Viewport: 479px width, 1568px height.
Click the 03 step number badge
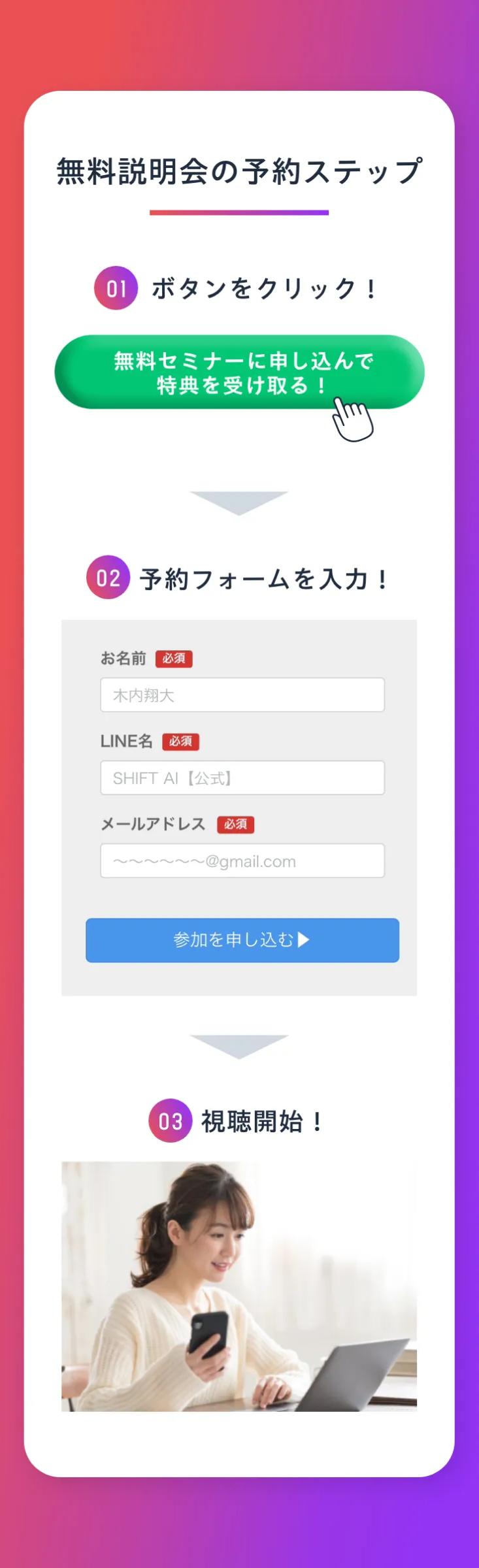coord(171,1121)
